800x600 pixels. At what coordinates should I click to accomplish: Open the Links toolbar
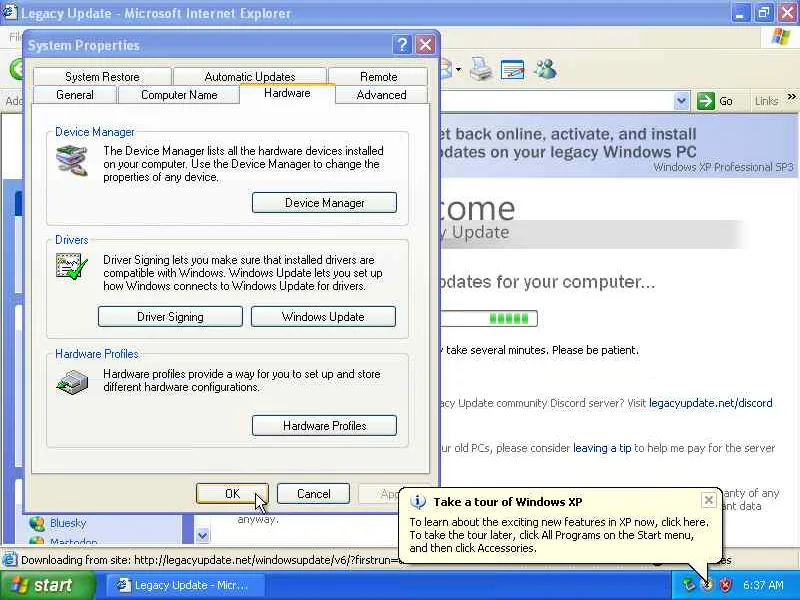click(x=766, y=101)
